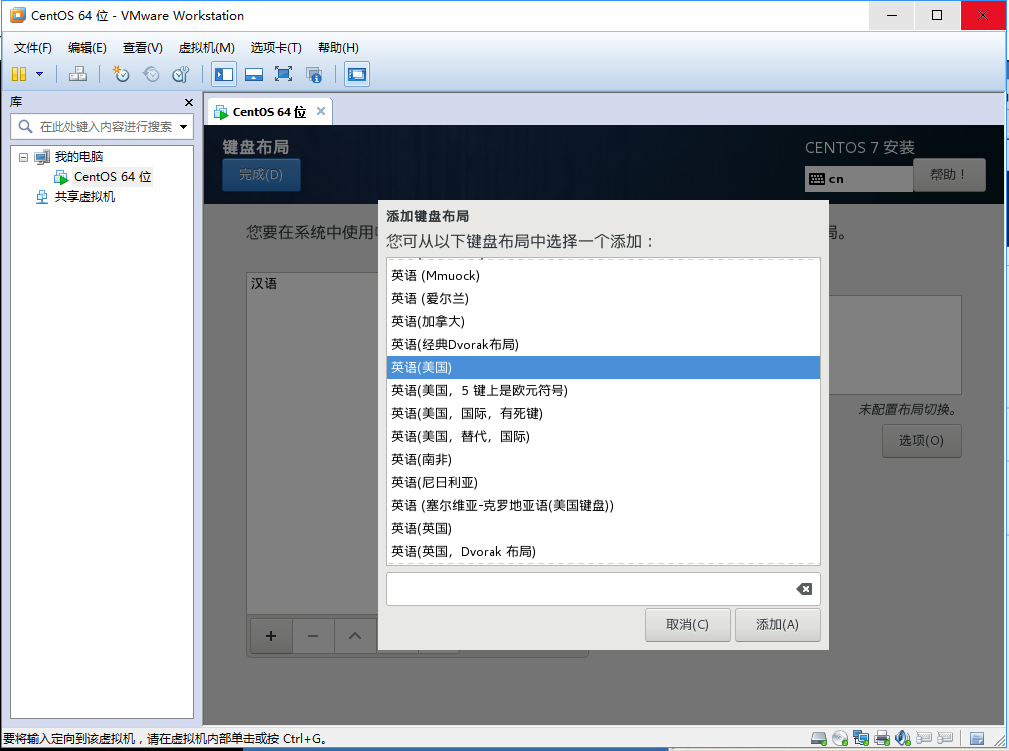Close the 库 library panel
Screen dimensions: 1009x751
coord(189,102)
